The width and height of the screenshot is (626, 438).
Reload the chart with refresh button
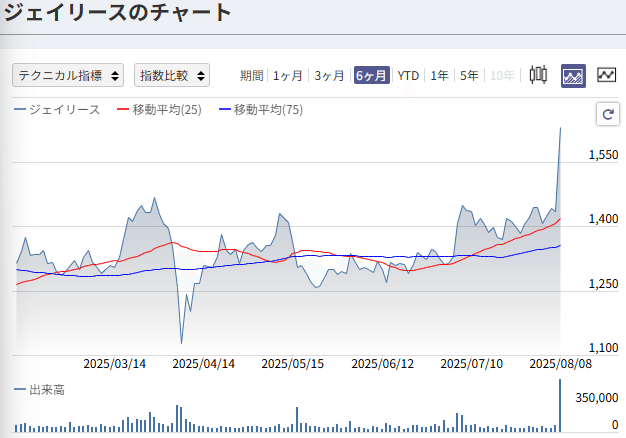pos(608,114)
